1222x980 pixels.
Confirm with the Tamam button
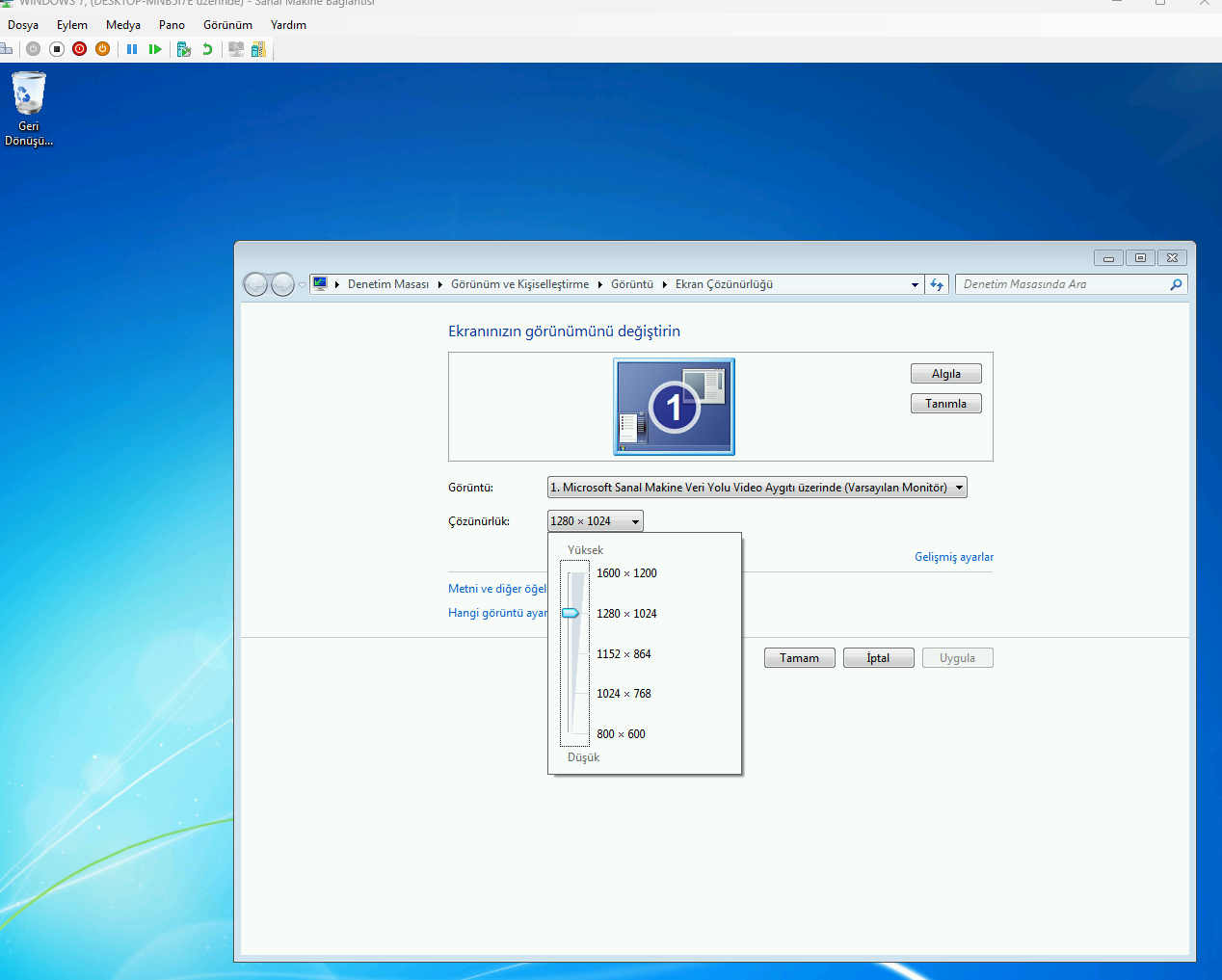click(800, 658)
